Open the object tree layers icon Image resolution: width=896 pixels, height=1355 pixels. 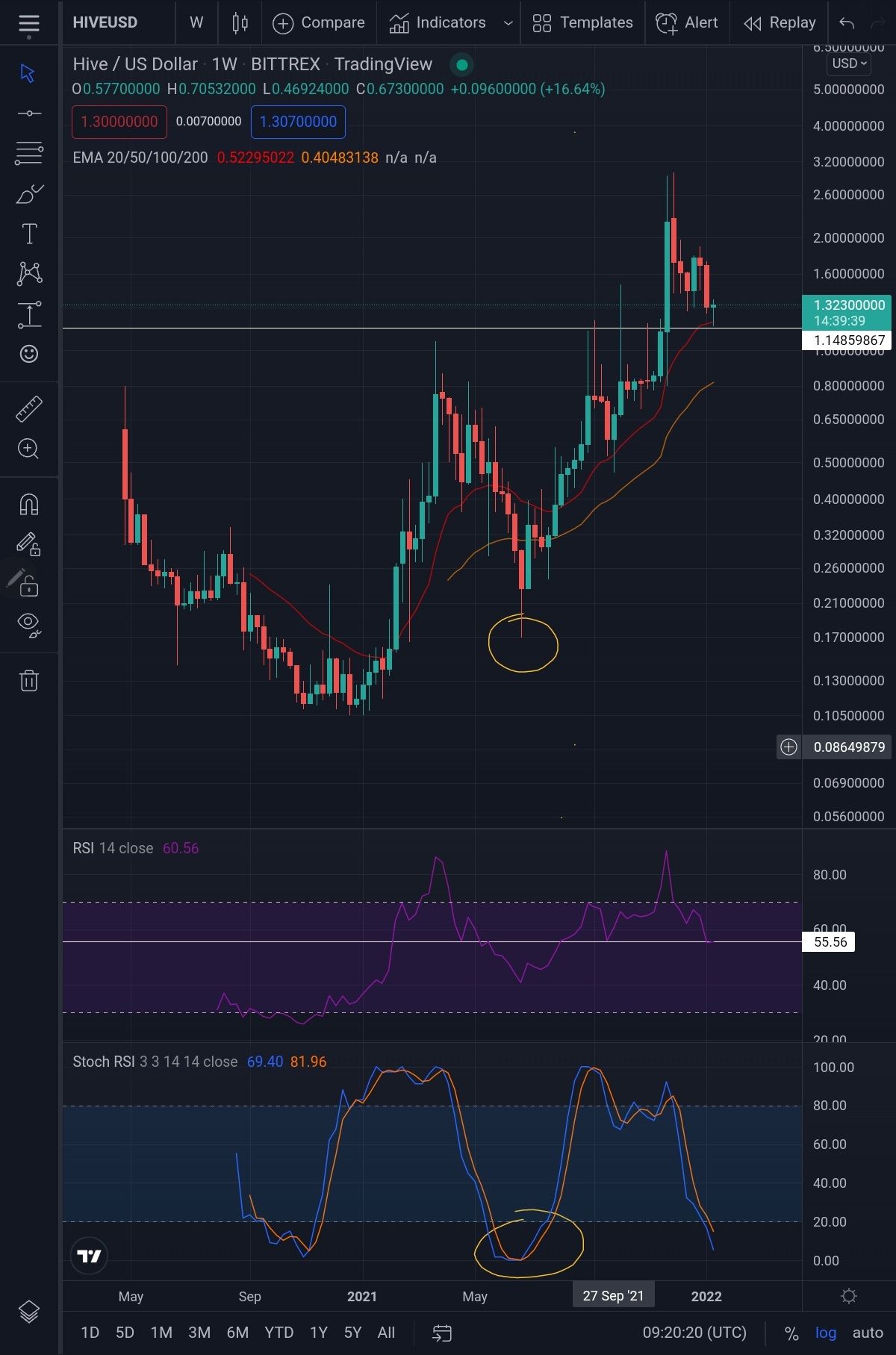[28, 1312]
